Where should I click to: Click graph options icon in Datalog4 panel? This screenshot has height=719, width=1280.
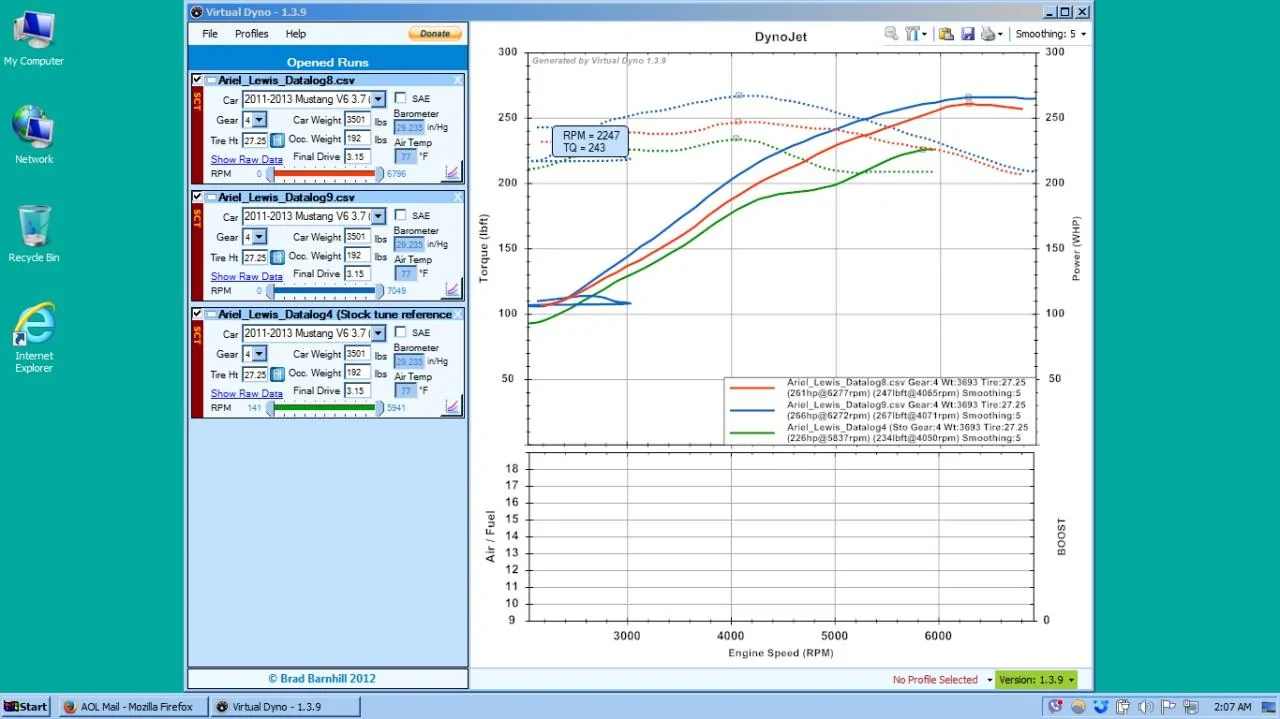(453, 406)
